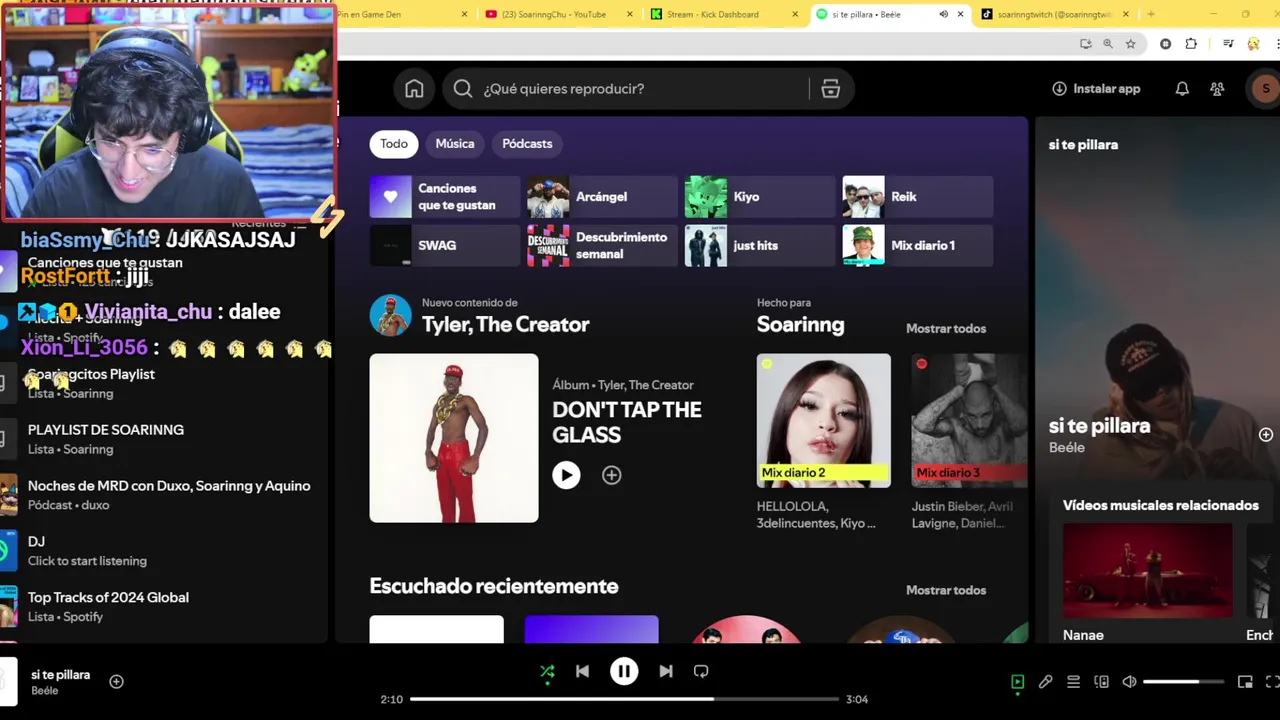Select the Pódcasts filter chip
This screenshot has width=1280, height=720.
coord(527,144)
